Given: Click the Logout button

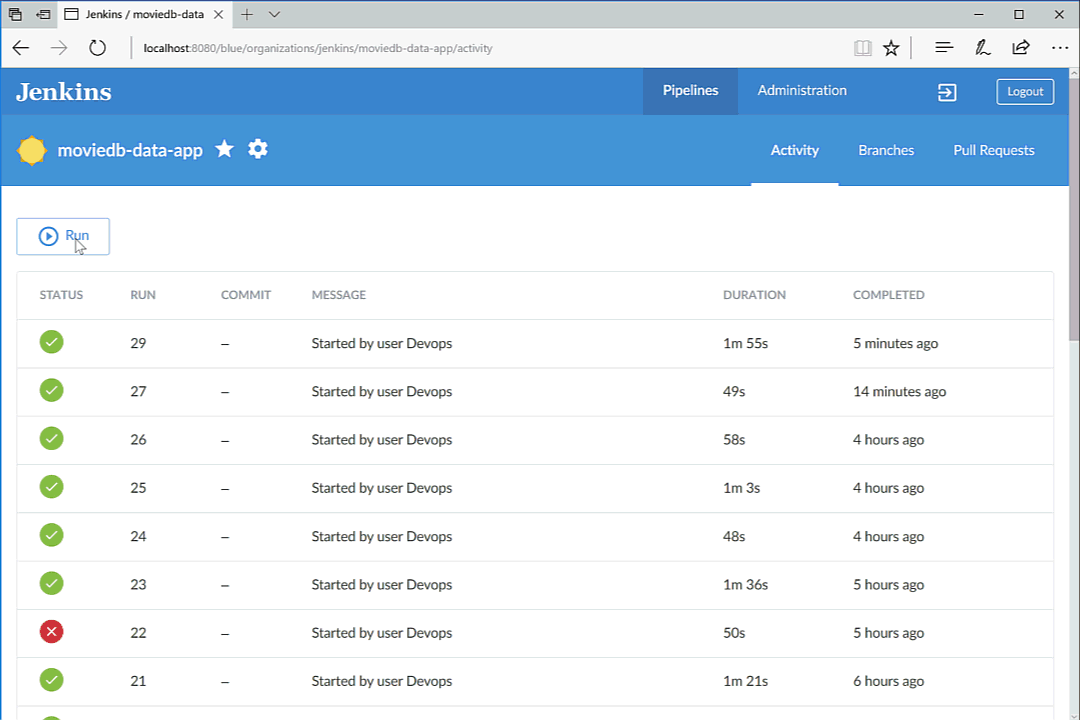Looking at the screenshot, I should click(x=1025, y=92).
